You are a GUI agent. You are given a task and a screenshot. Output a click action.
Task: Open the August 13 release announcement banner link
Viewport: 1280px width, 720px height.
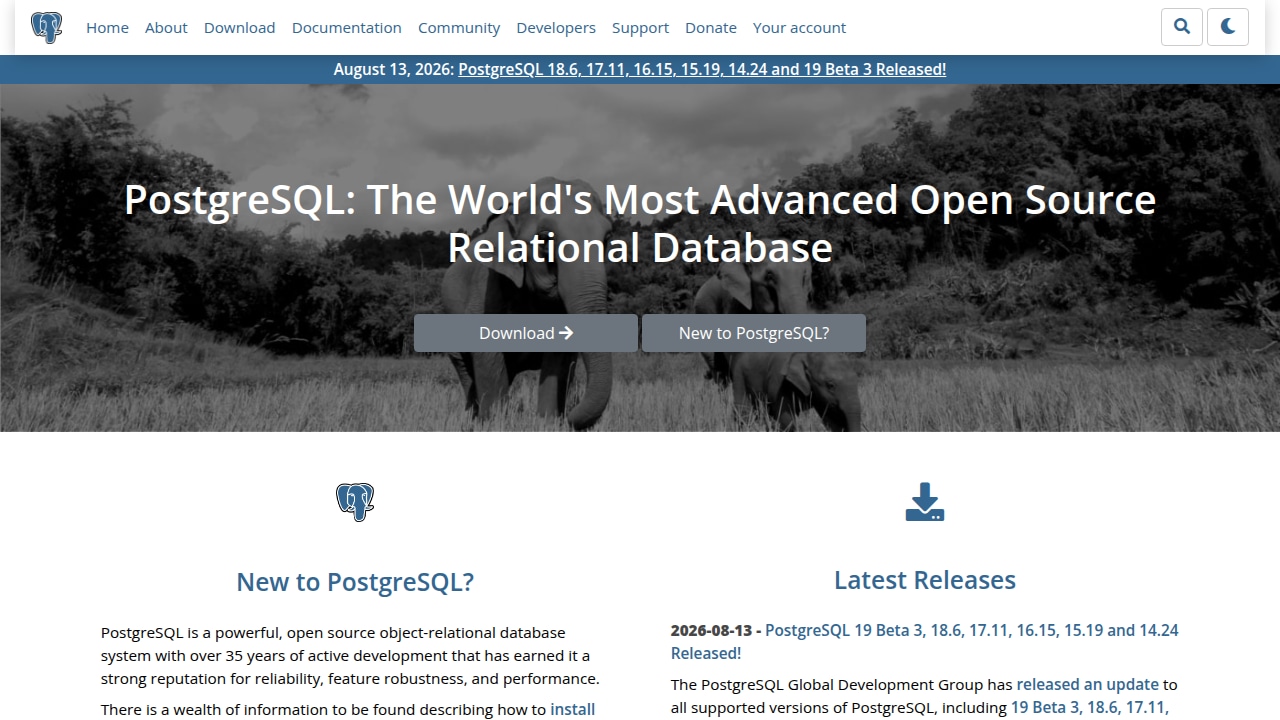pyautogui.click(x=702, y=69)
